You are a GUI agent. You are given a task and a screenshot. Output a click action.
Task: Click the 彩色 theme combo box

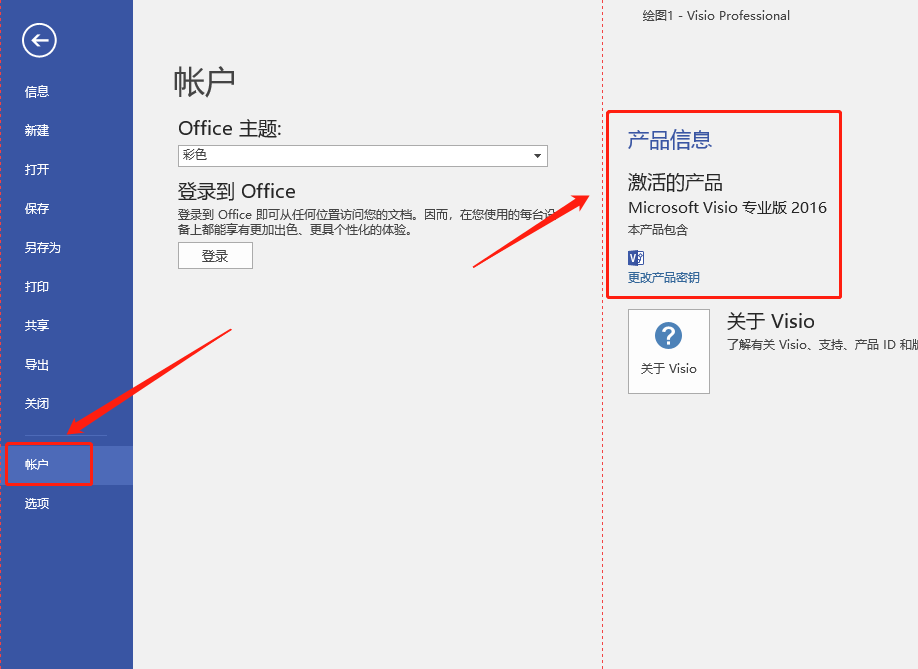coord(362,156)
